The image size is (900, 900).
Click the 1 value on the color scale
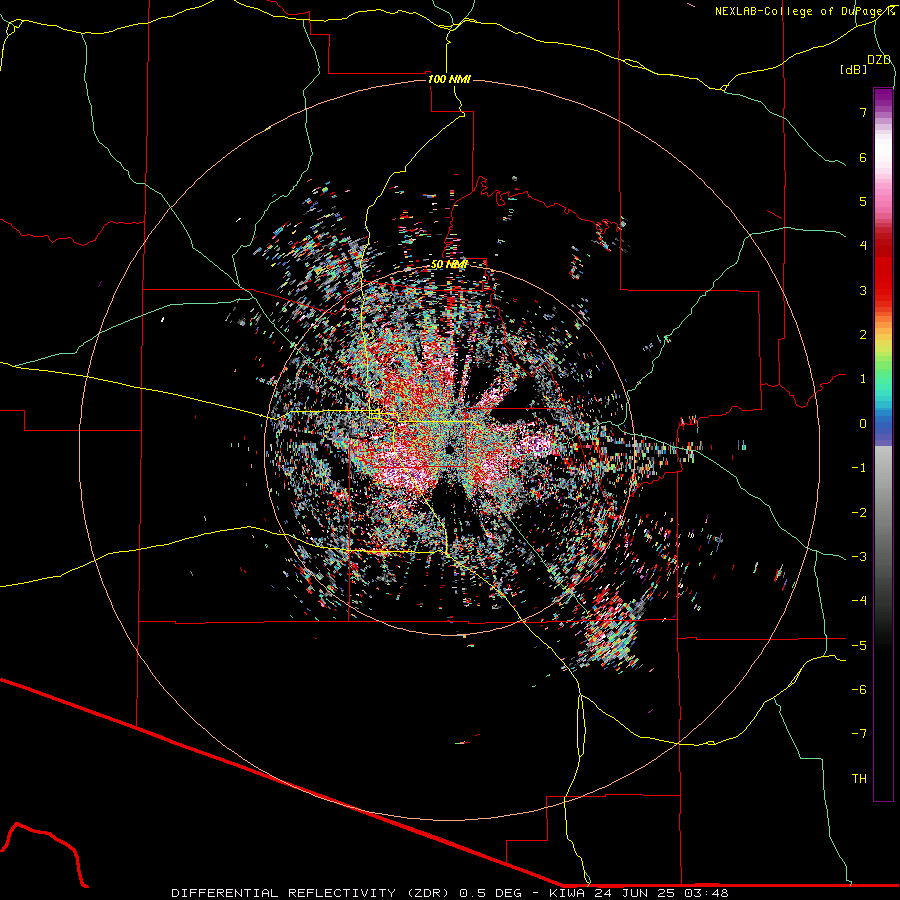click(863, 379)
